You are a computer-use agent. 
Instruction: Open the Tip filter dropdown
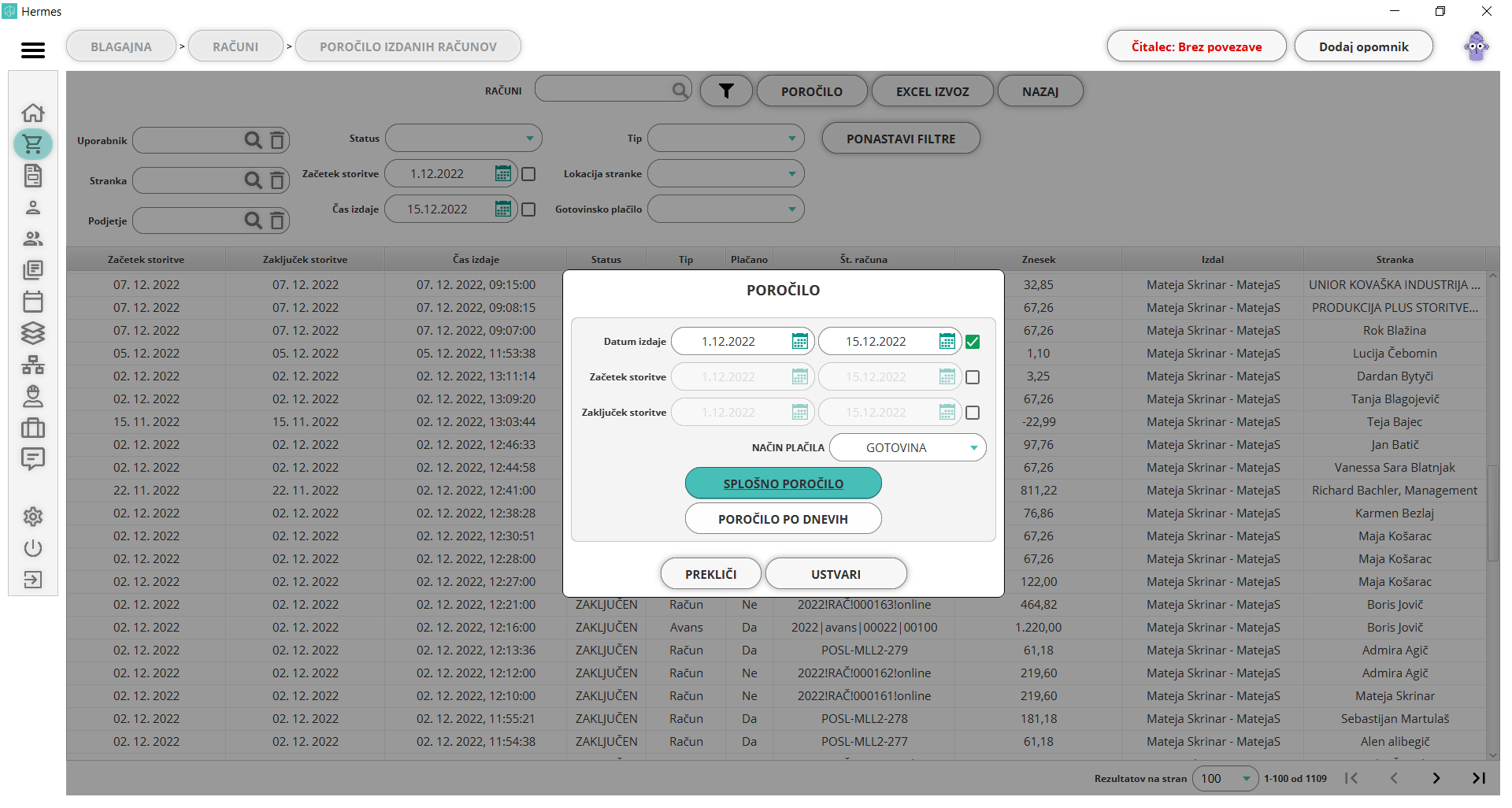coord(726,138)
